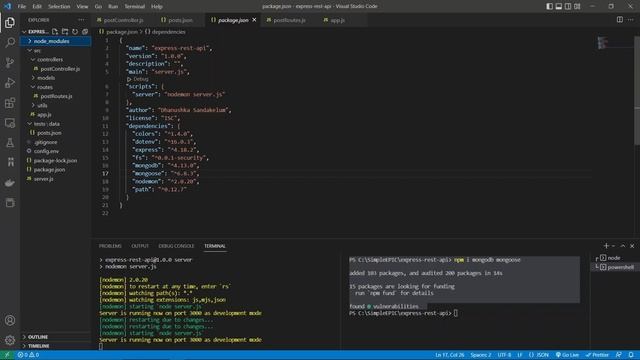Open the Selection menu
This screenshot has height=360, width=640.
(59, 6)
